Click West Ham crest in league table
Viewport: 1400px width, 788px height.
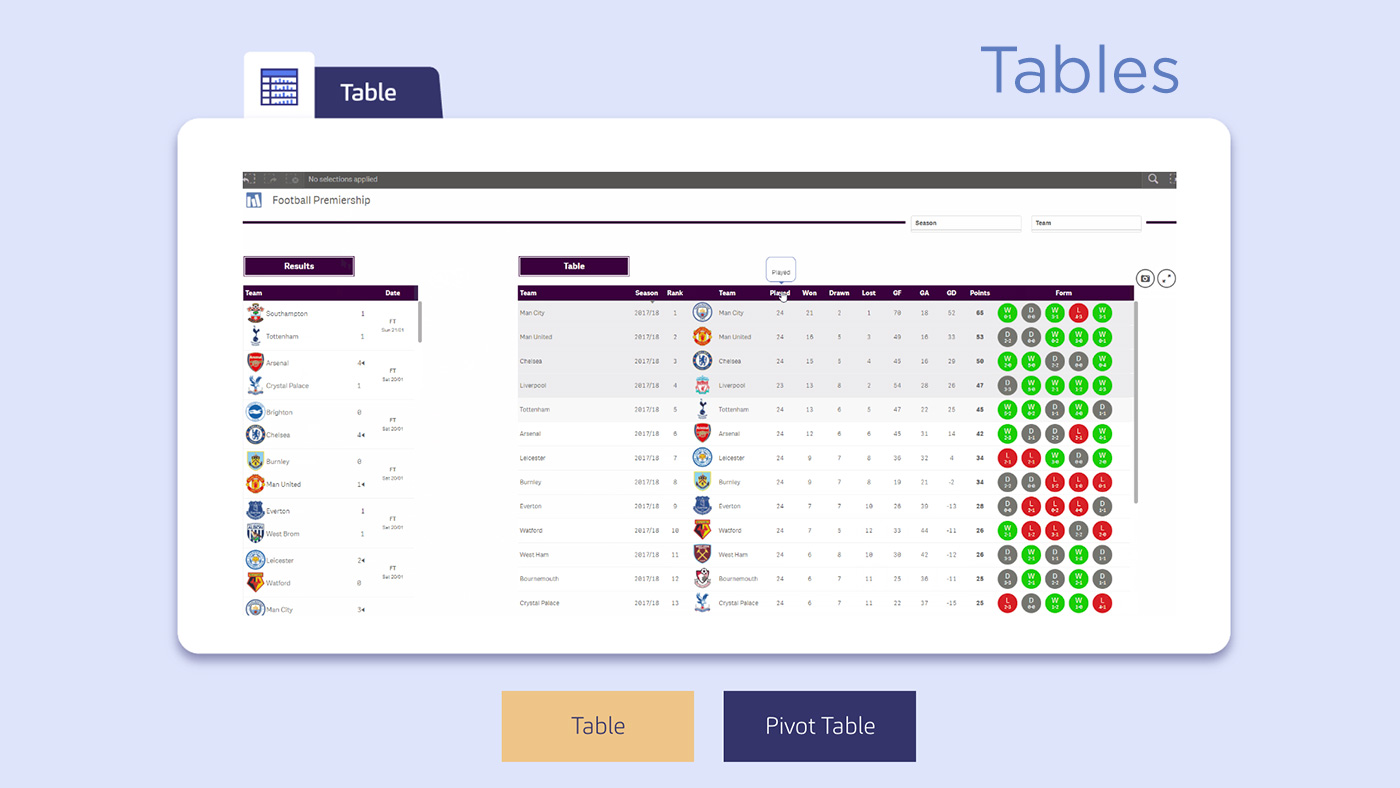pyautogui.click(x=702, y=554)
